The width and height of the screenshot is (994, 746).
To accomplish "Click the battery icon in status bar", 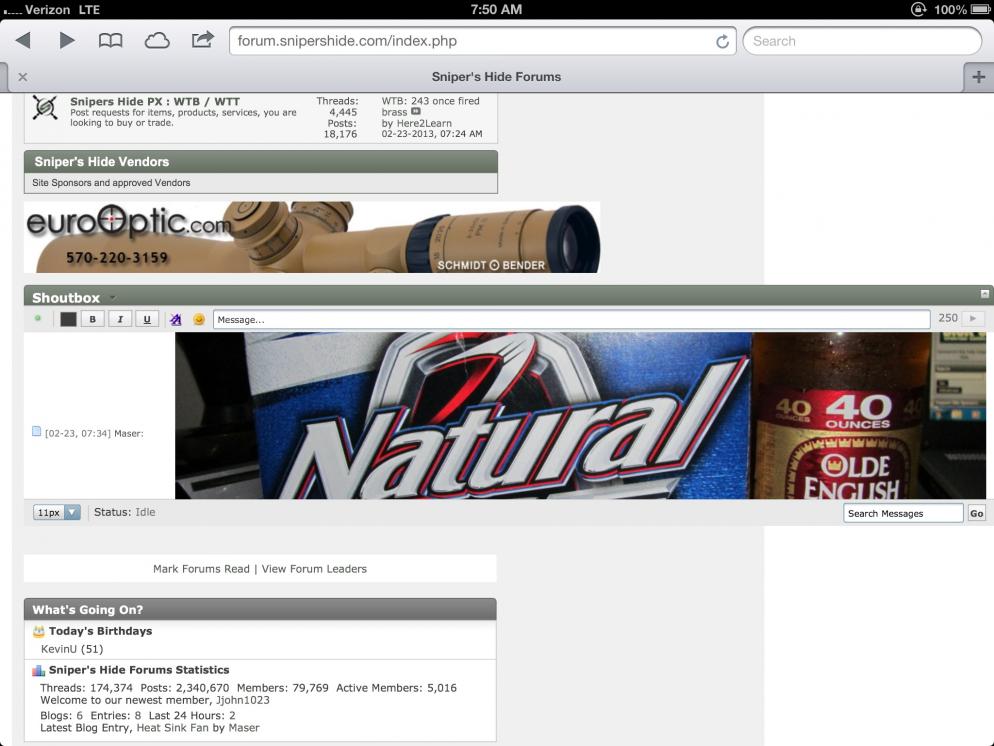I will [x=980, y=10].
